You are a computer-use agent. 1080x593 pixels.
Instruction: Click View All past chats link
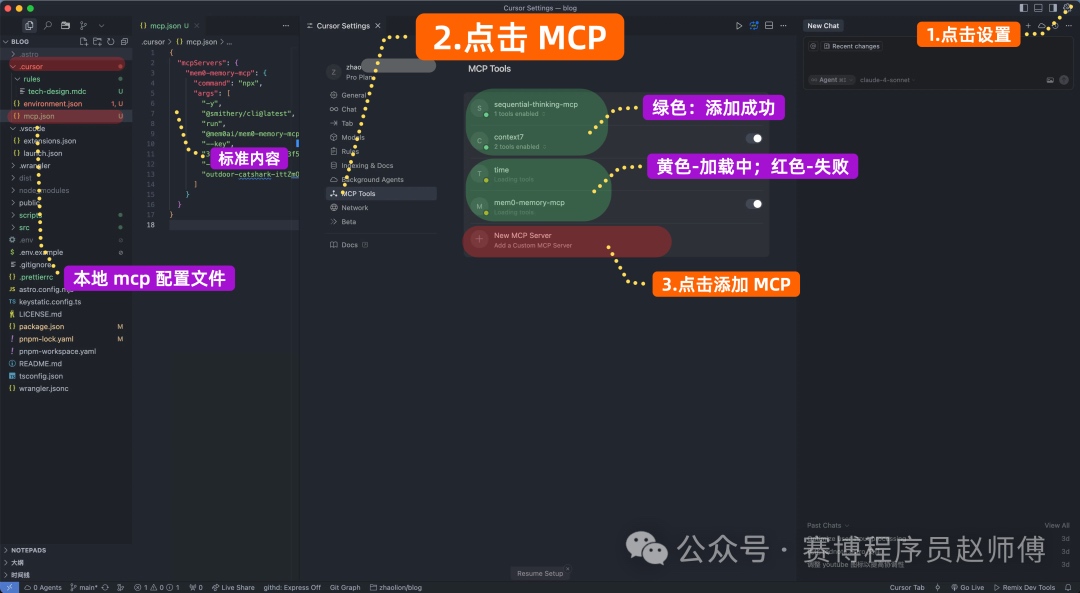point(1057,525)
